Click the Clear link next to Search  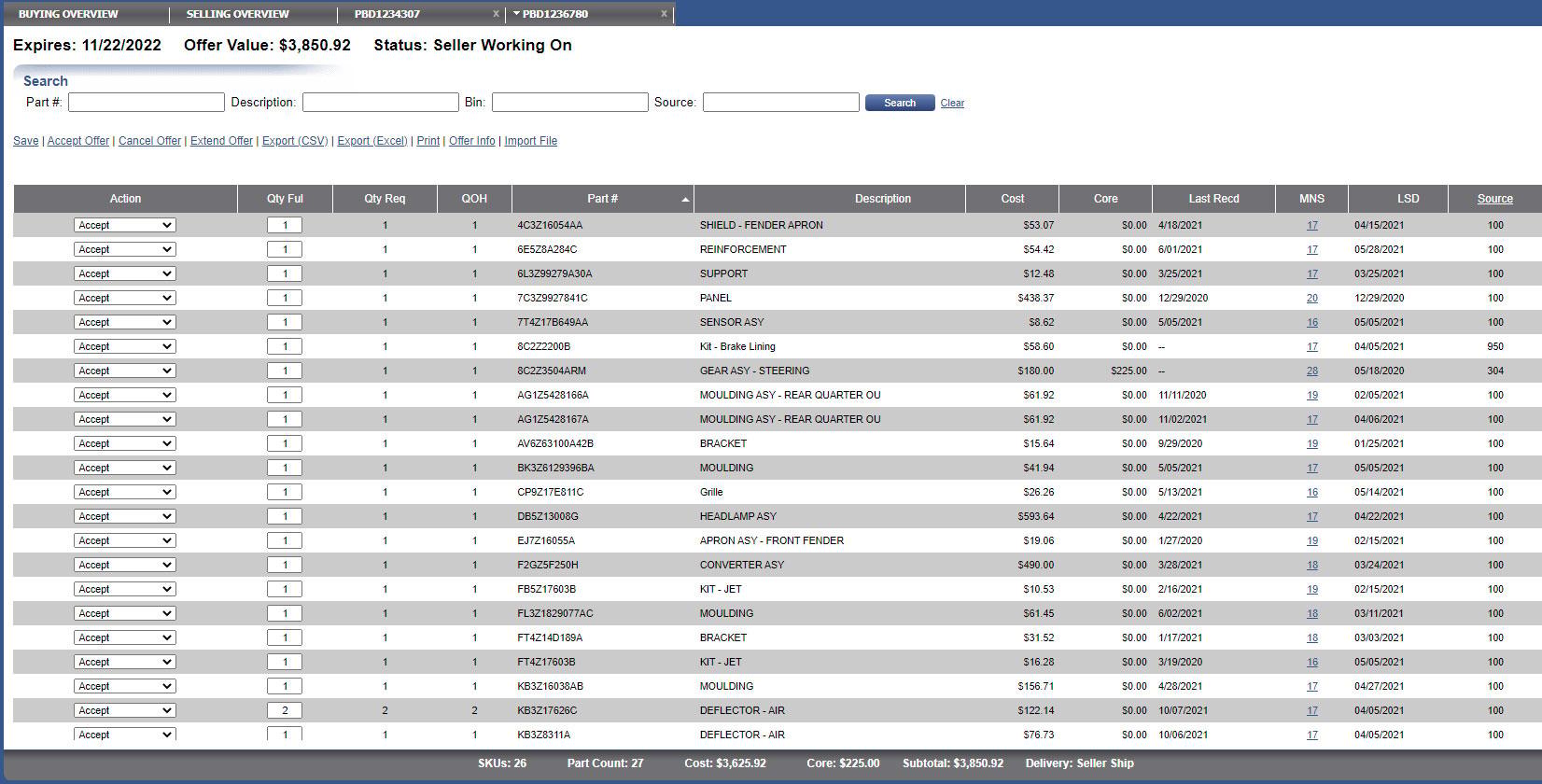tap(952, 104)
